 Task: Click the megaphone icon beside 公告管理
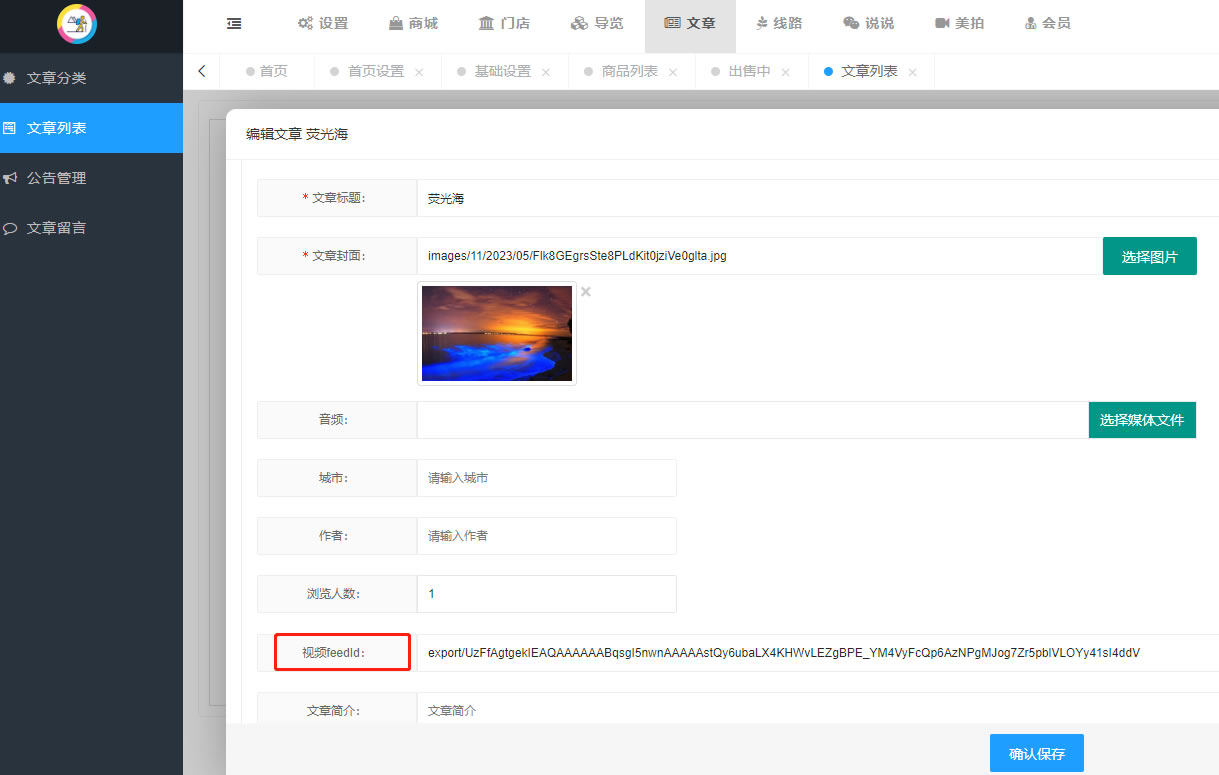[9, 178]
